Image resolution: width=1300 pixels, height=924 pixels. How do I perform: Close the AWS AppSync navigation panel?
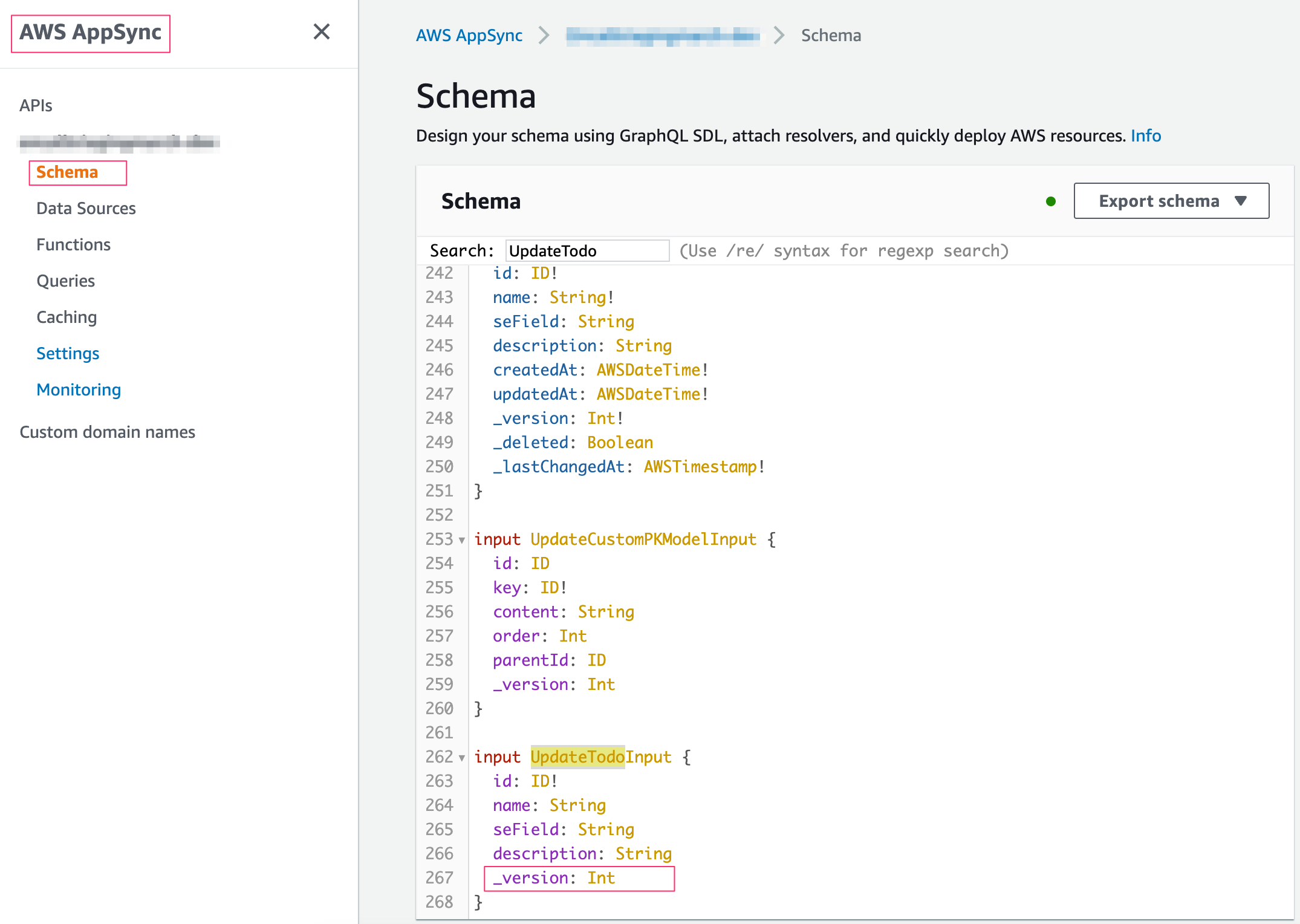[x=322, y=32]
